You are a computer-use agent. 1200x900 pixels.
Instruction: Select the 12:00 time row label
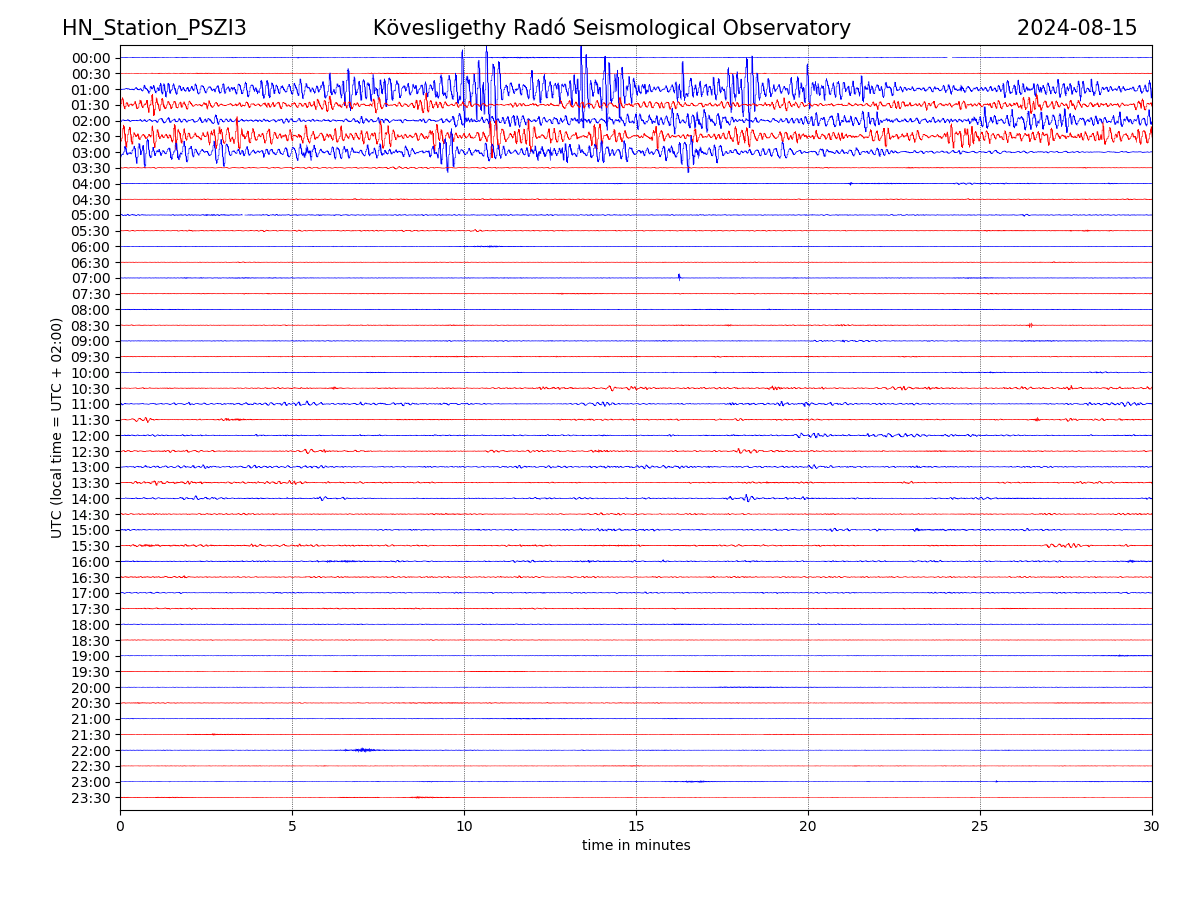(91, 436)
